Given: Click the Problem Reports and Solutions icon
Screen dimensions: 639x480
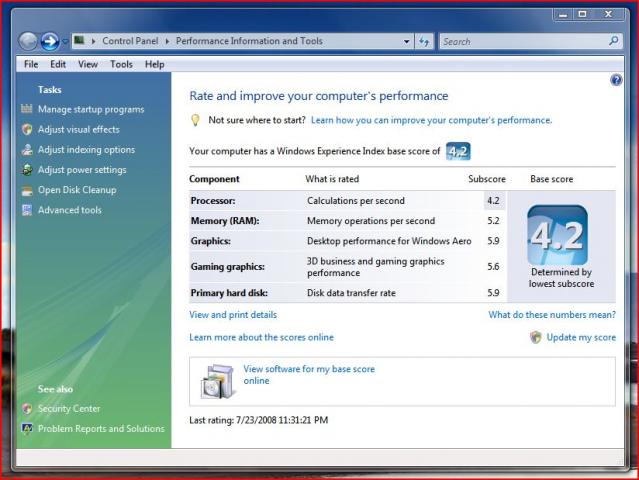Looking at the screenshot, I should (x=27, y=429).
